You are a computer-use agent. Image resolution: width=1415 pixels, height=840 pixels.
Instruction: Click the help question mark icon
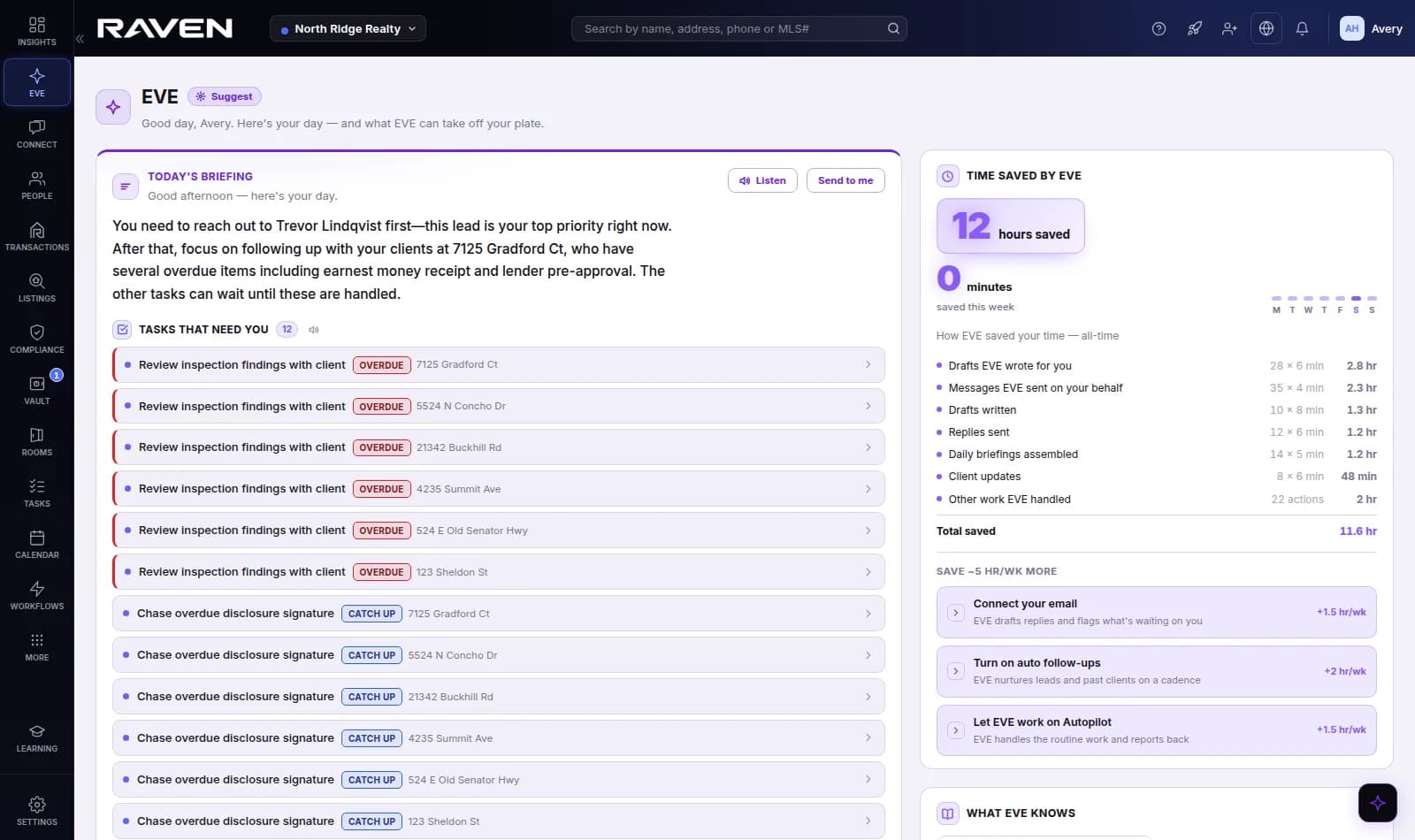1159,28
